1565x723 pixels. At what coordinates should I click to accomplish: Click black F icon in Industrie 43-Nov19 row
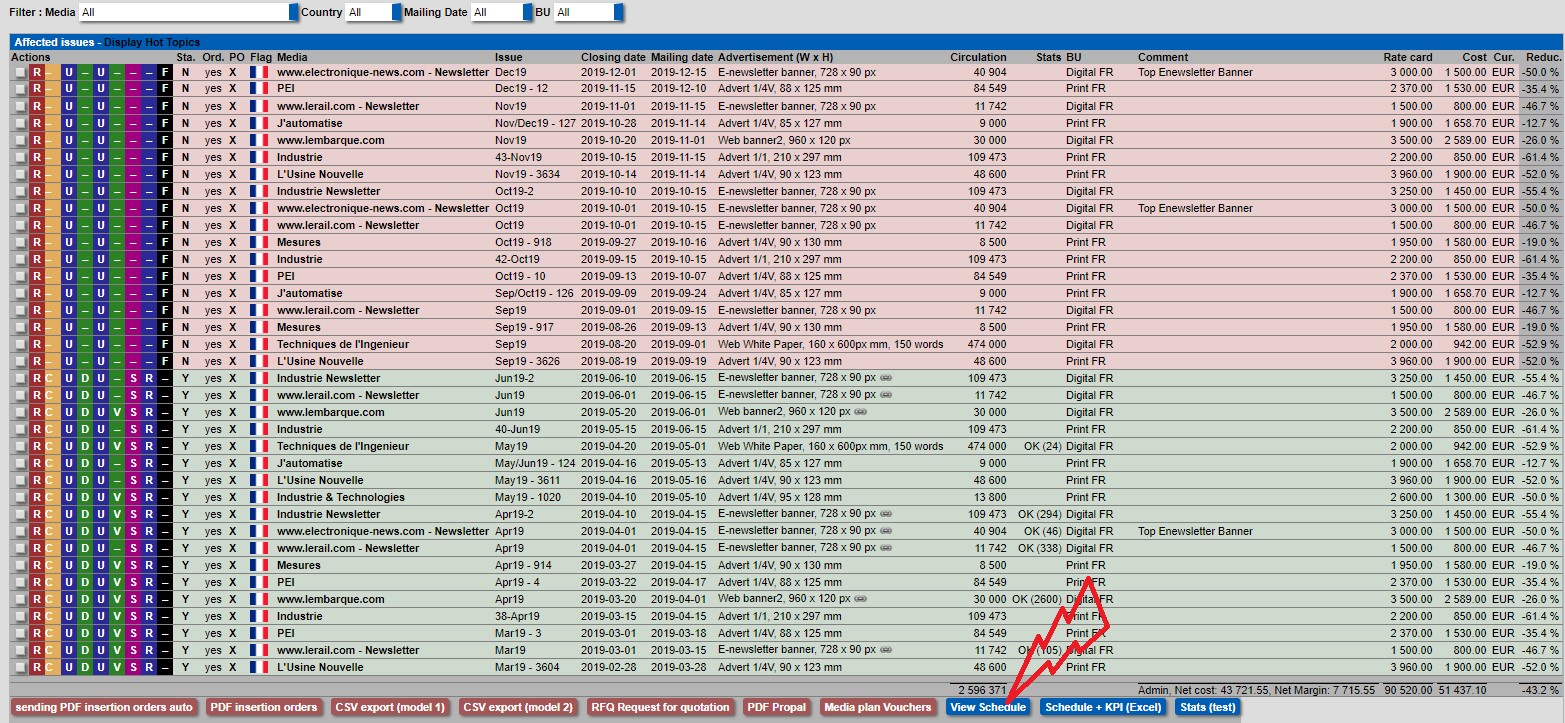166,158
